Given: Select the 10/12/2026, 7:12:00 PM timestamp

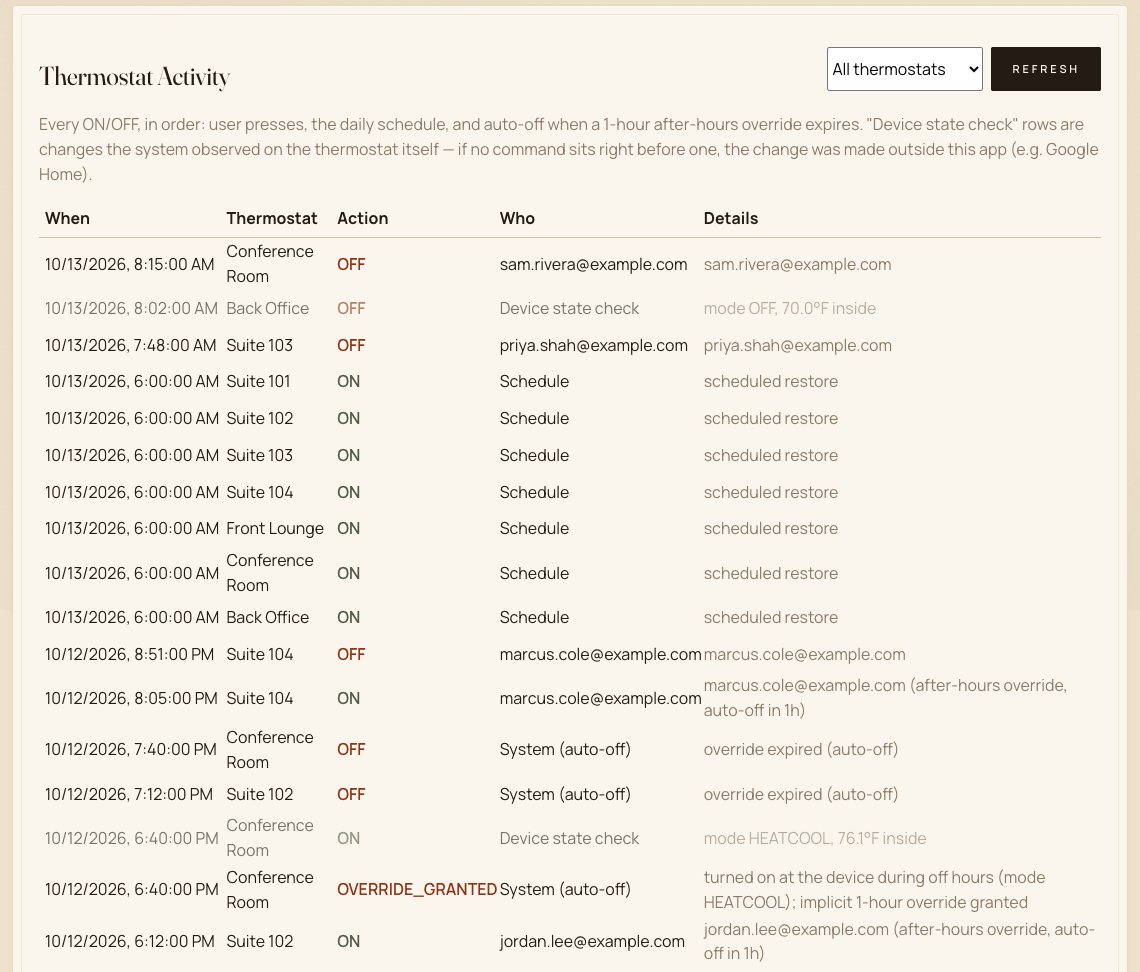Looking at the screenshot, I should coord(129,794).
